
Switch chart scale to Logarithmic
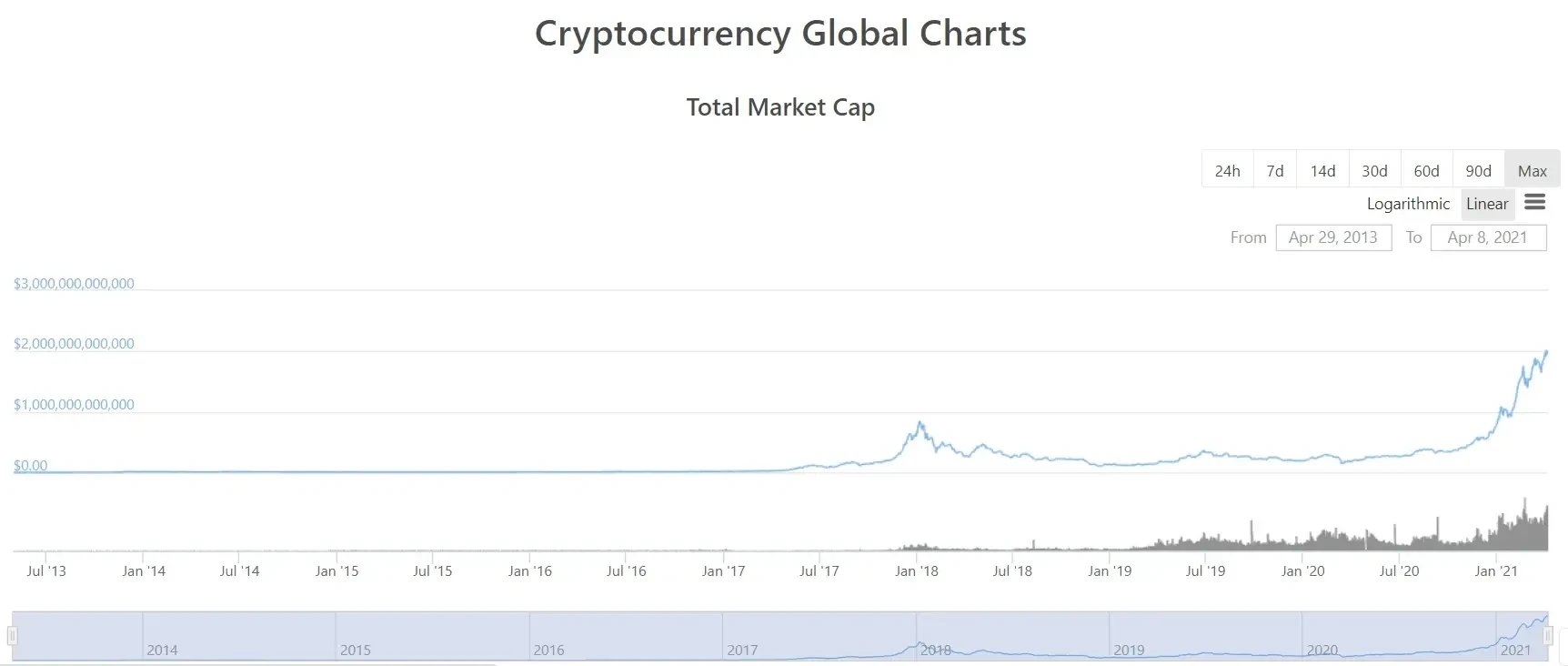1408,204
